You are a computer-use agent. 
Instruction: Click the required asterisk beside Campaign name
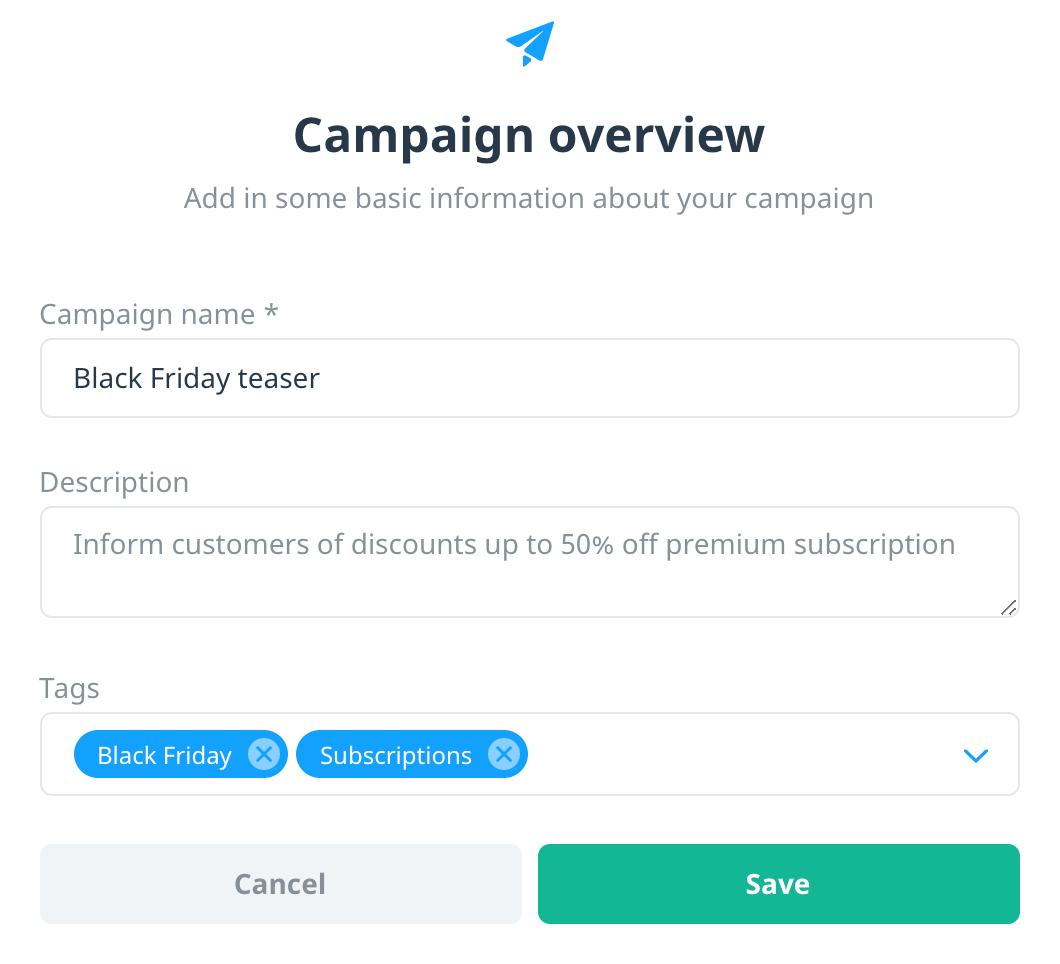[x=271, y=310]
